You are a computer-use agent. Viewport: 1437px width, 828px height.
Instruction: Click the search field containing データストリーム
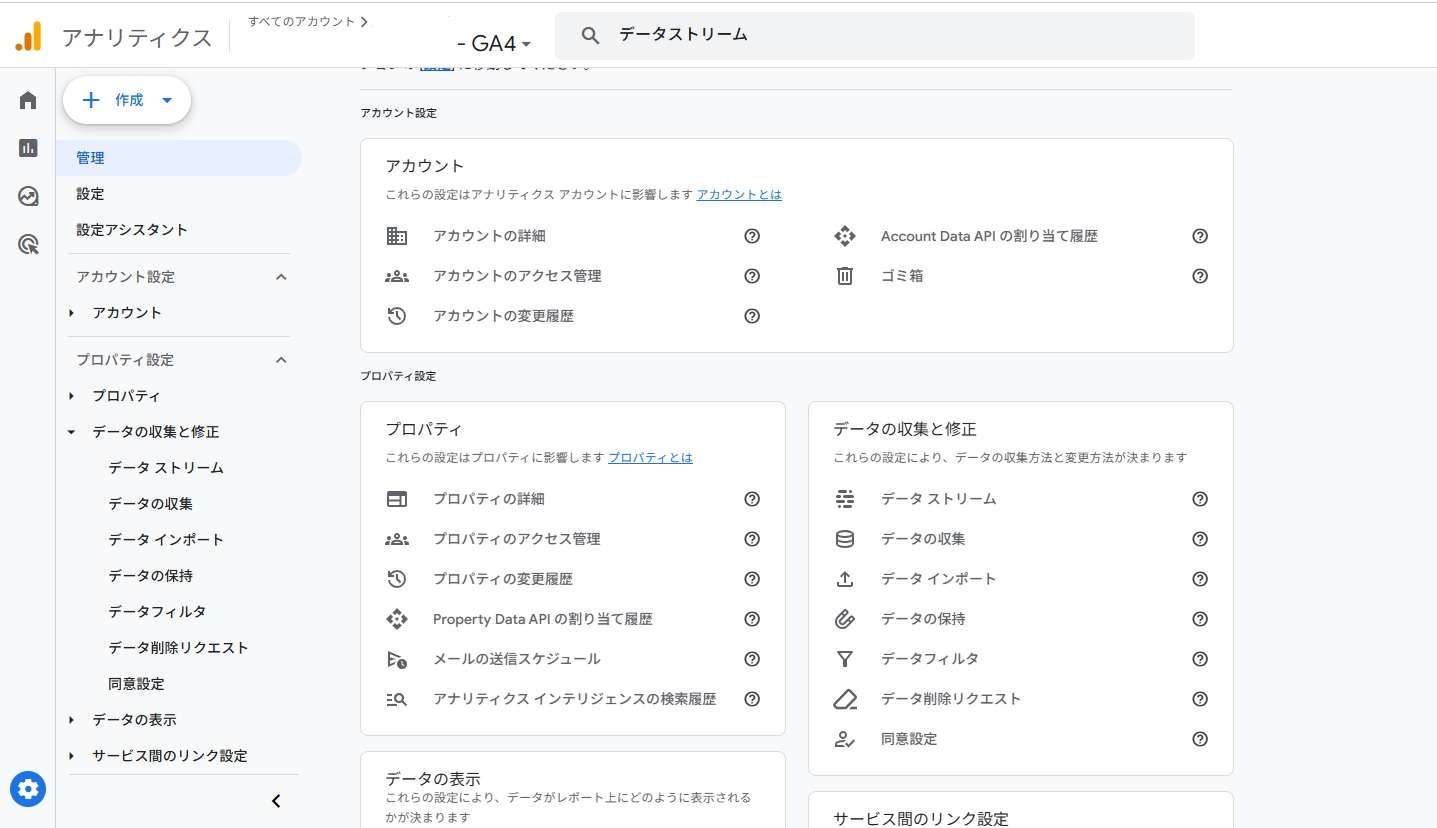(875, 36)
